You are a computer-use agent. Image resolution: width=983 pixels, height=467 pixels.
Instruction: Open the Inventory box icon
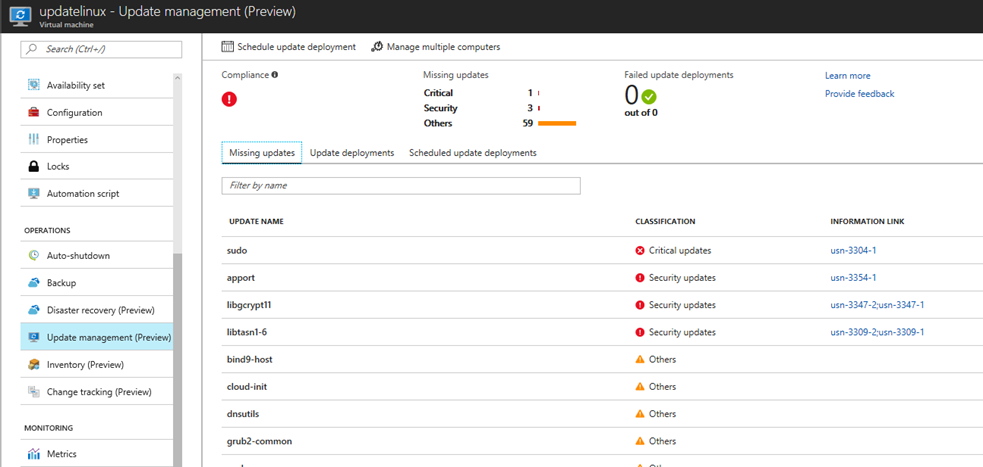tap(34, 365)
